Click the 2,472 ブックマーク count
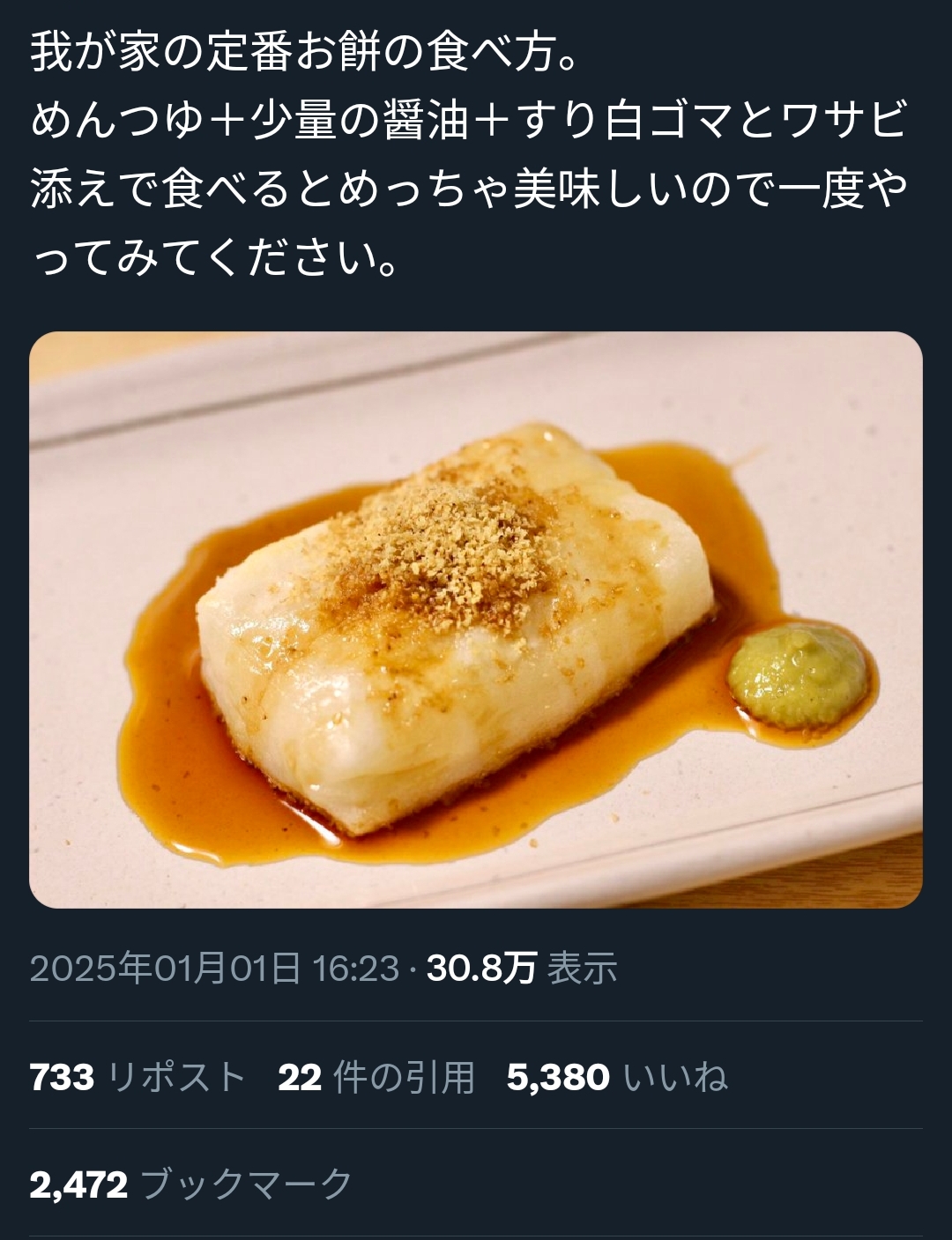Image resolution: width=952 pixels, height=1240 pixels. pos(191,1184)
